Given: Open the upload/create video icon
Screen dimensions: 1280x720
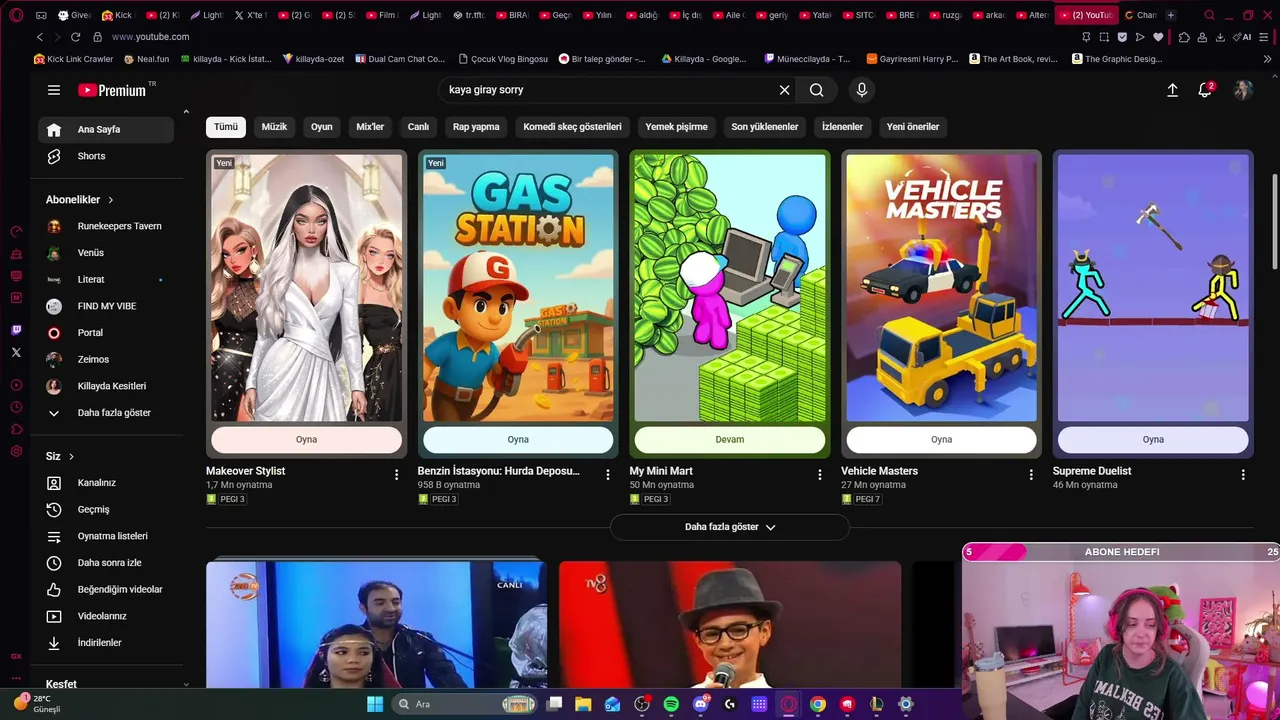Looking at the screenshot, I should (x=1172, y=90).
